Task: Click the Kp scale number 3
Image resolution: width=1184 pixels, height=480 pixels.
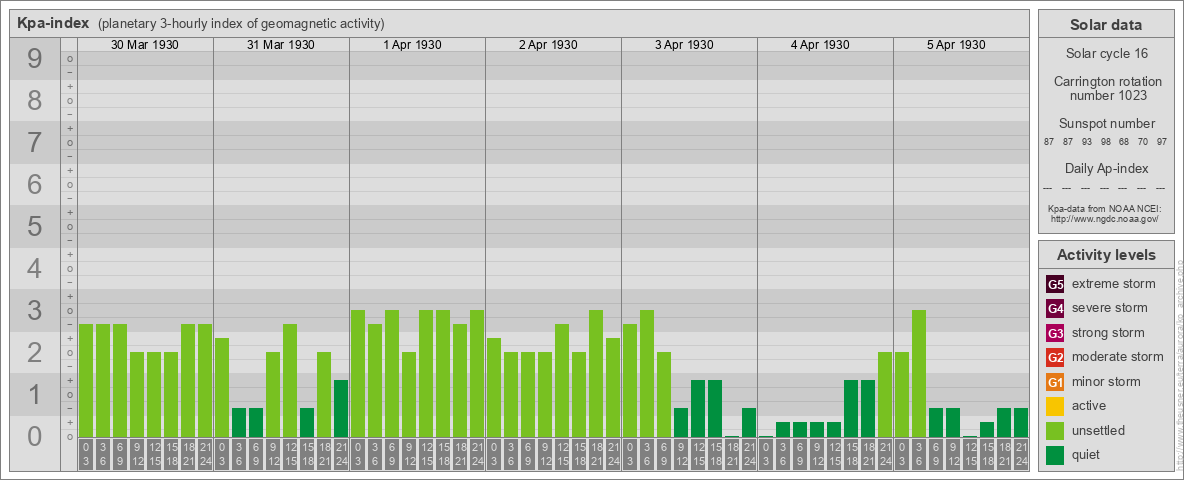Action: (x=34, y=310)
